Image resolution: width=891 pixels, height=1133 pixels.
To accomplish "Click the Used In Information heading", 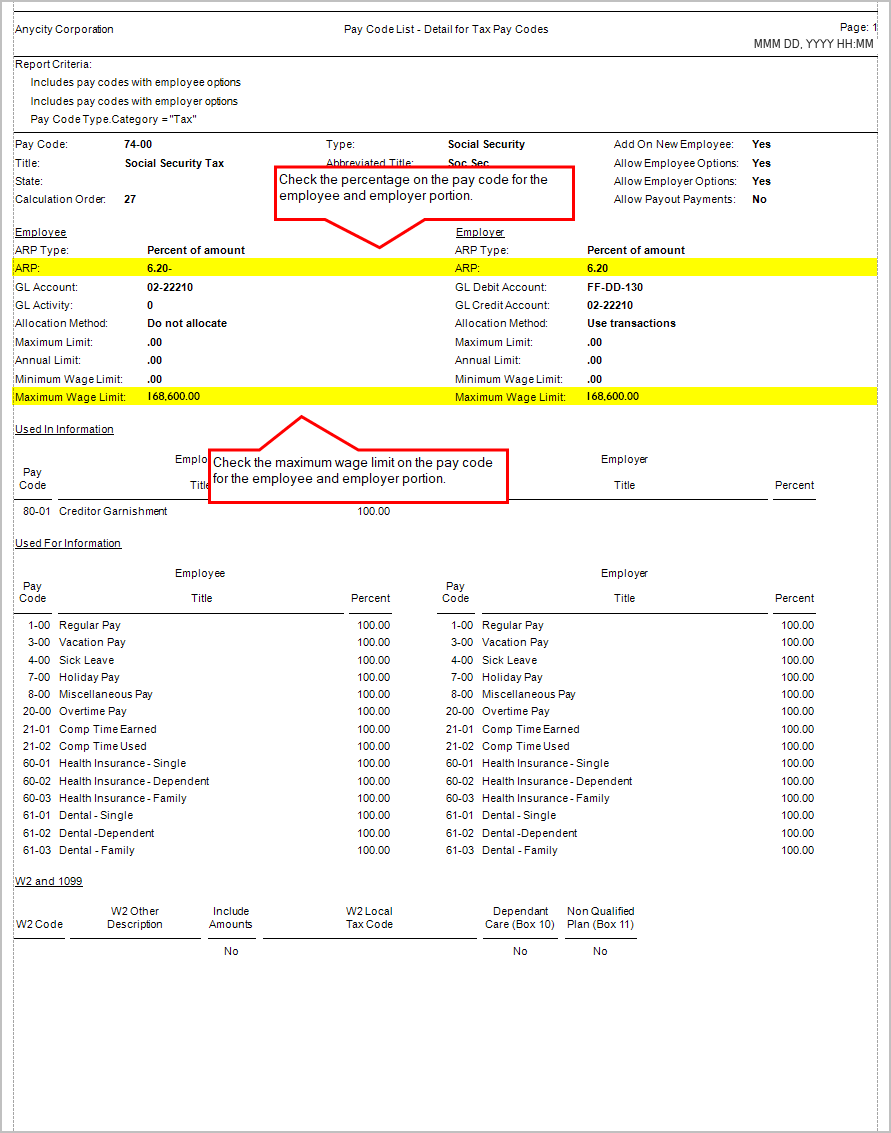I will pyautogui.click(x=64, y=429).
